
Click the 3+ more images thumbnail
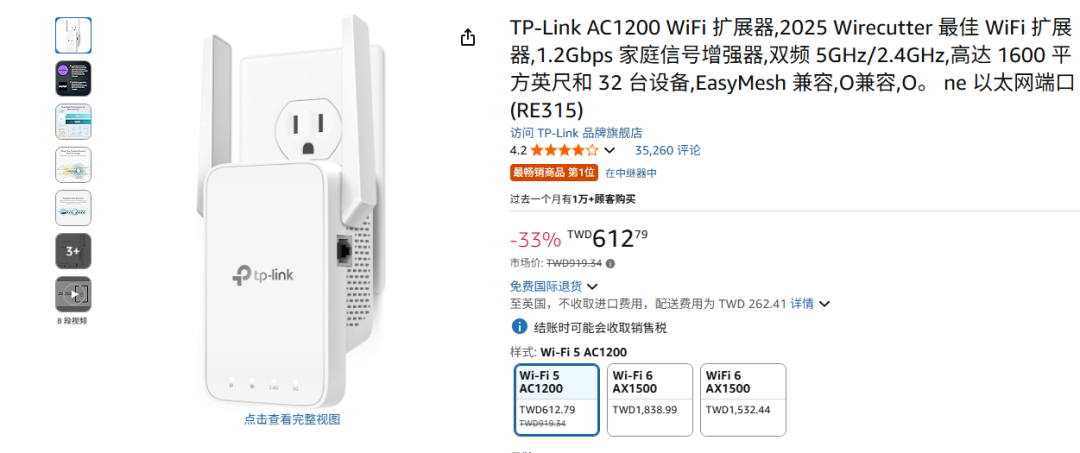[x=73, y=251]
